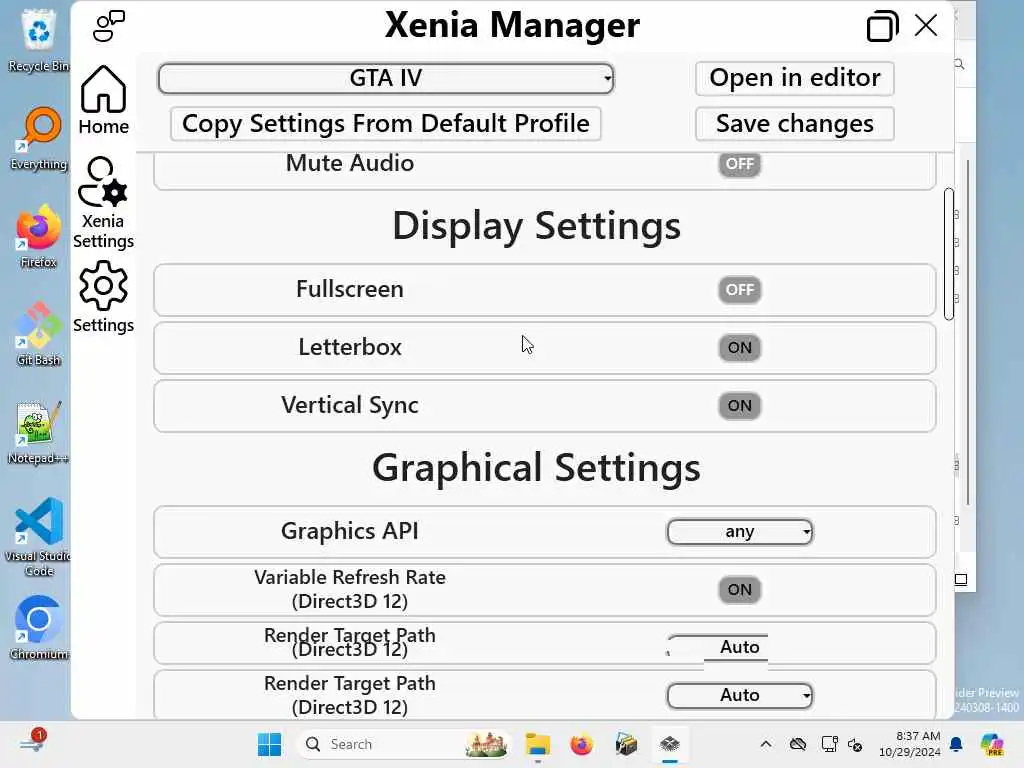Expand the Graphics API dropdown
This screenshot has height=768, width=1024.
point(739,532)
